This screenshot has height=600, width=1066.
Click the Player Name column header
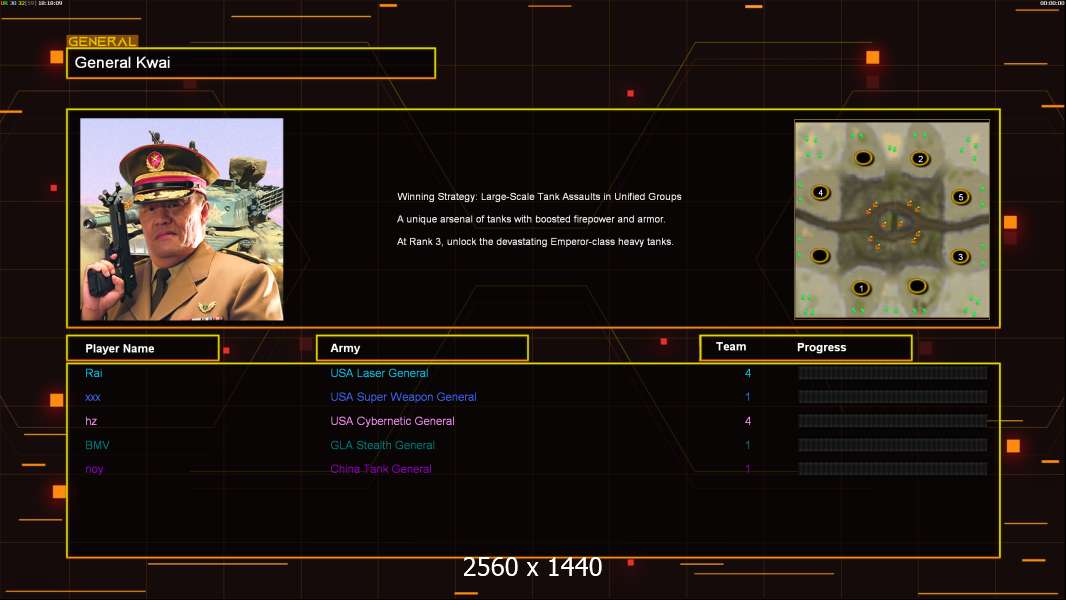pos(143,348)
